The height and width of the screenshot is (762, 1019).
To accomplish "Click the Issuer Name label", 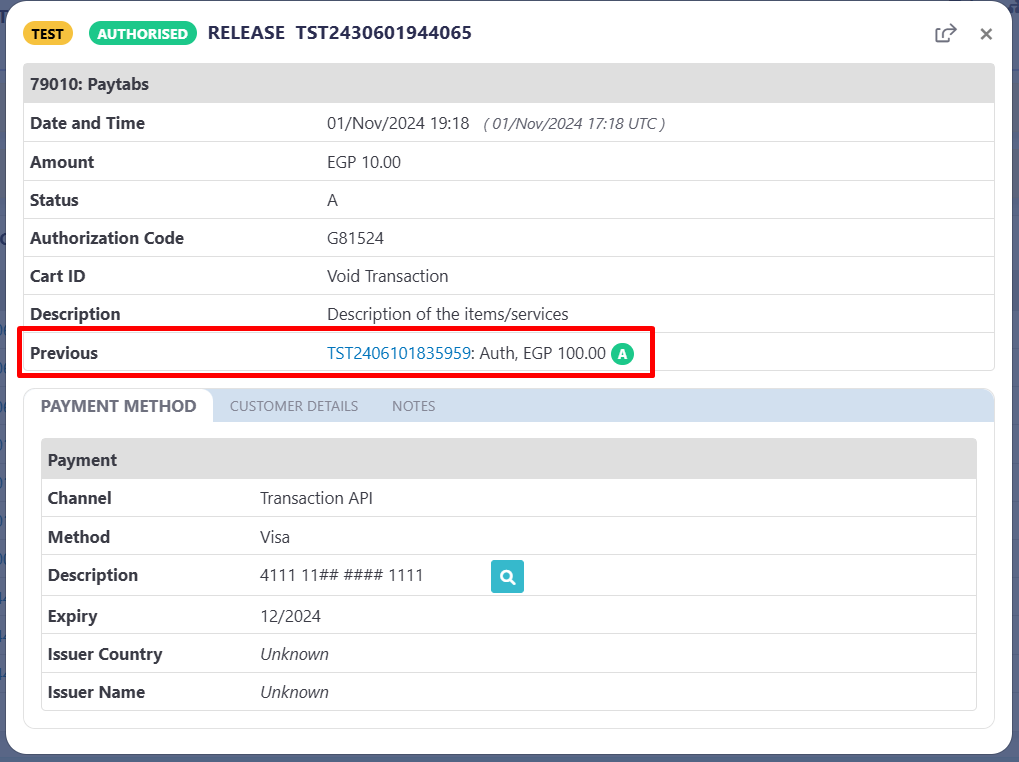I will point(96,692).
